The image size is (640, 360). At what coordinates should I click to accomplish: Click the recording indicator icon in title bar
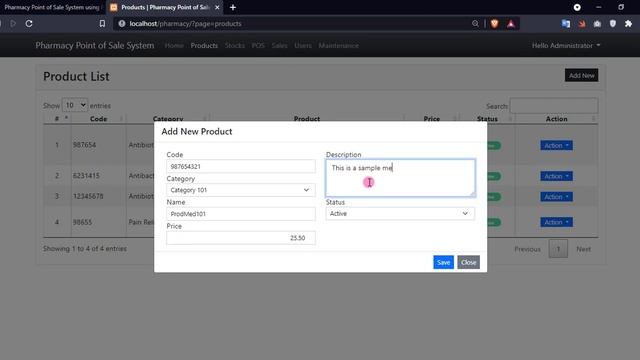coord(577,7)
